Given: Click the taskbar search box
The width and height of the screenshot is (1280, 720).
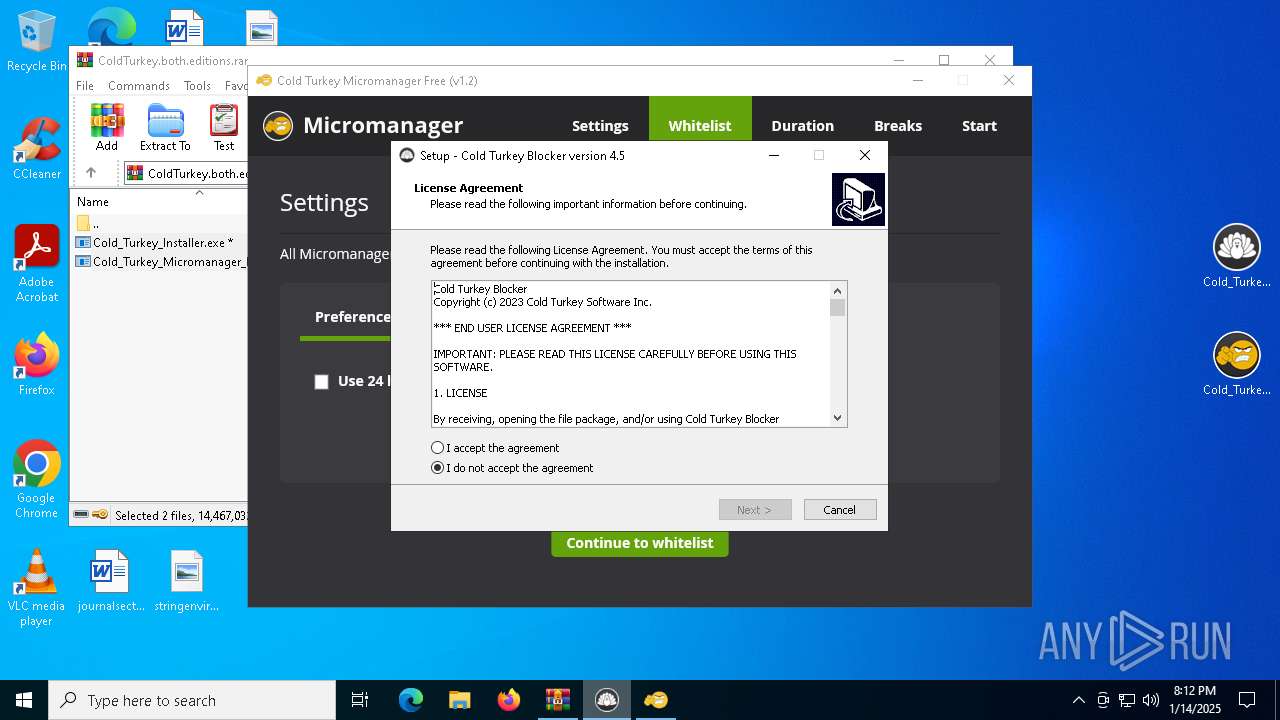Looking at the screenshot, I should [192, 700].
